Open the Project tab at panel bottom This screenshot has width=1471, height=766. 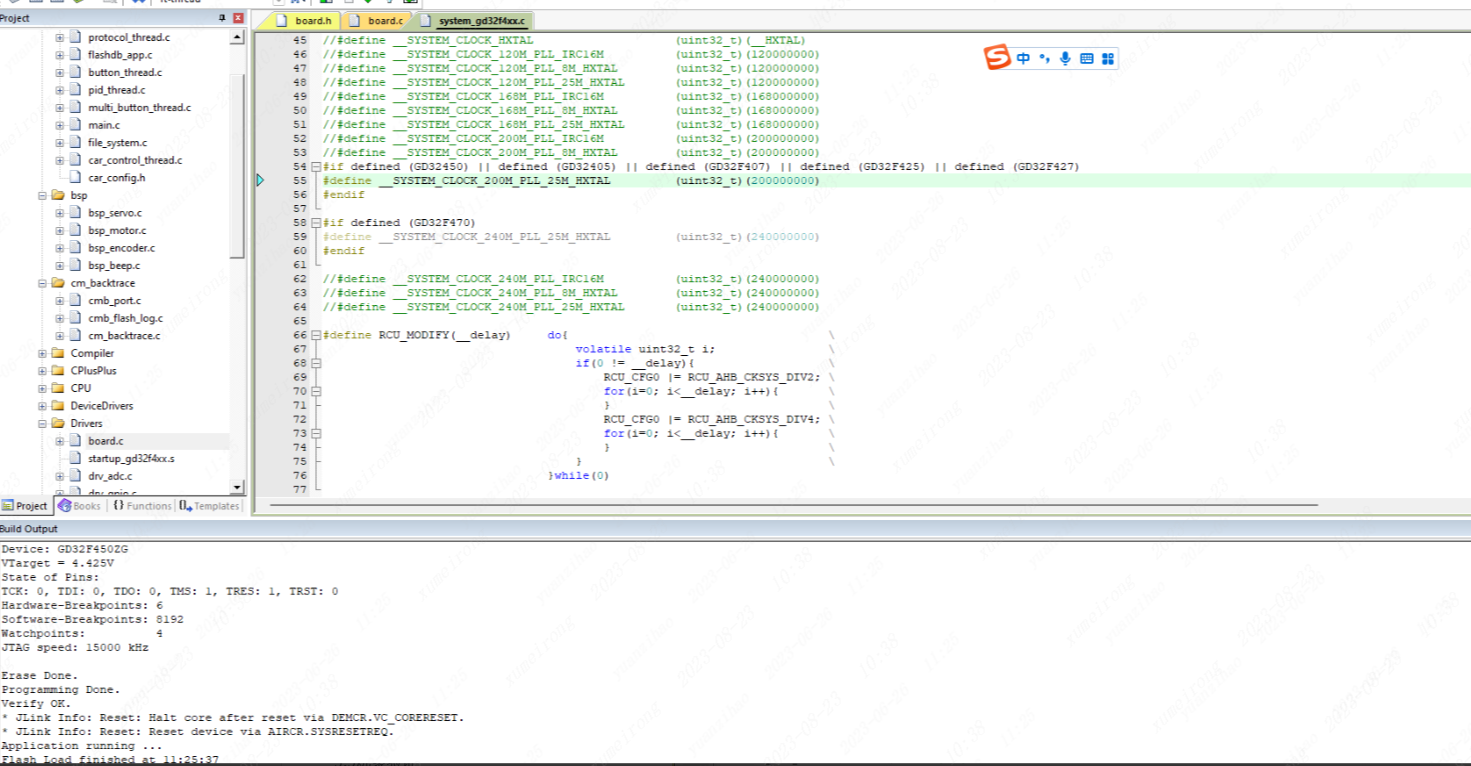25,506
